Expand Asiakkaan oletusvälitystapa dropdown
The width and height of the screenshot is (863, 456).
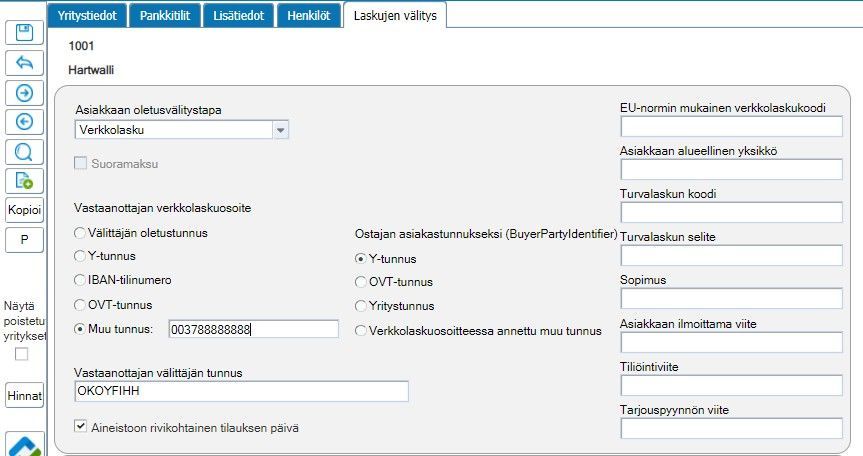[281, 130]
